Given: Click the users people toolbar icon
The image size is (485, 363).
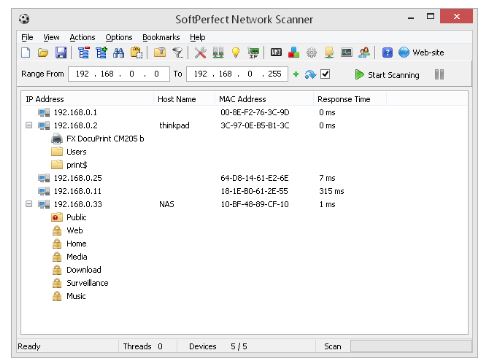Looking at the screenshot, I should pyautogui.click(x=364, y=53).
